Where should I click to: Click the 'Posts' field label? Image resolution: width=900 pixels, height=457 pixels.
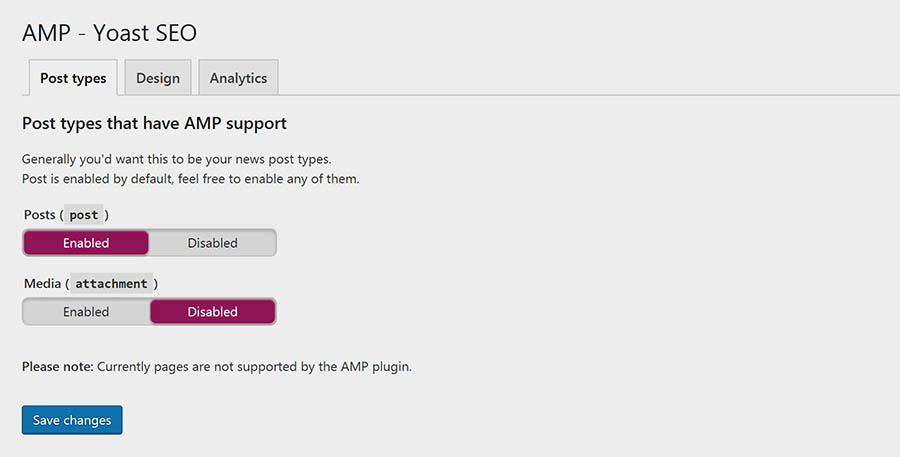pyautogui.click(x=40, y=215)
